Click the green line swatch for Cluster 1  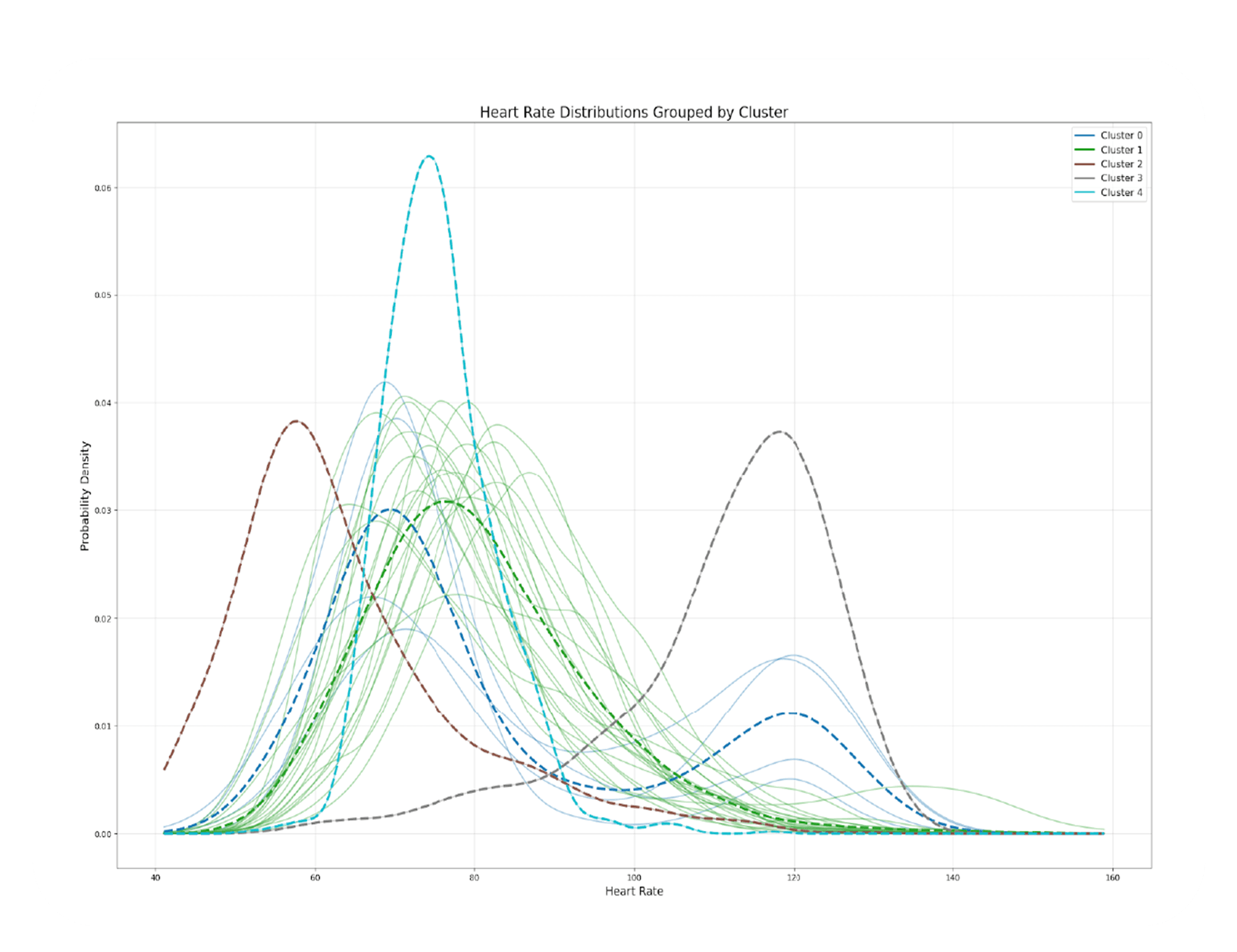[1084, 150]
